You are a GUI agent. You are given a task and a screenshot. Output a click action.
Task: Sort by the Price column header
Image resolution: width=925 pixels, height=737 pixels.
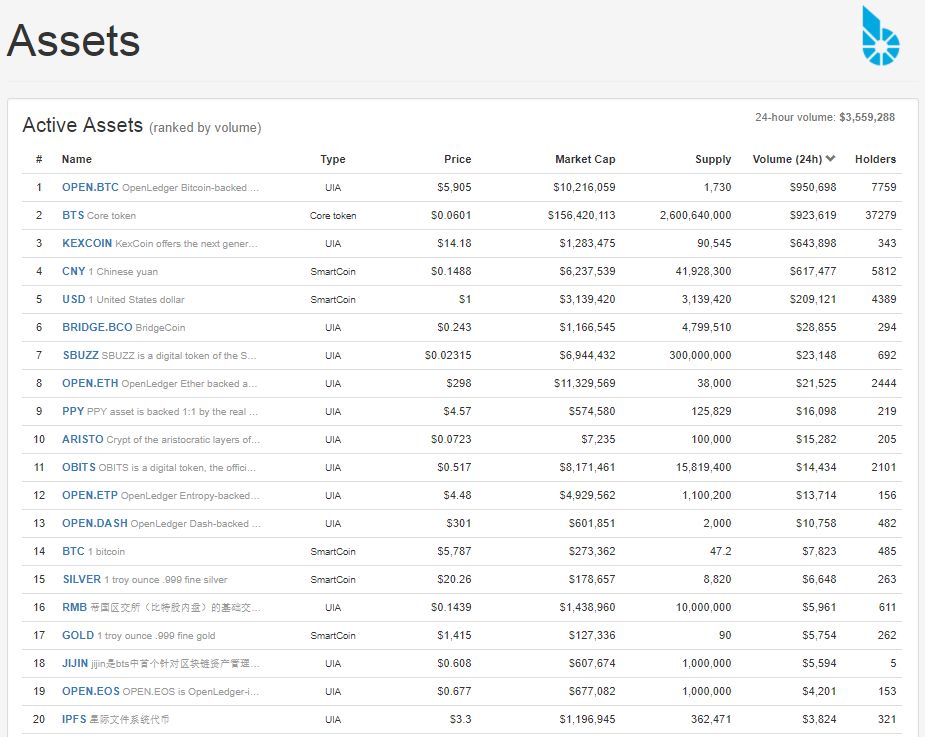point(457,159)
